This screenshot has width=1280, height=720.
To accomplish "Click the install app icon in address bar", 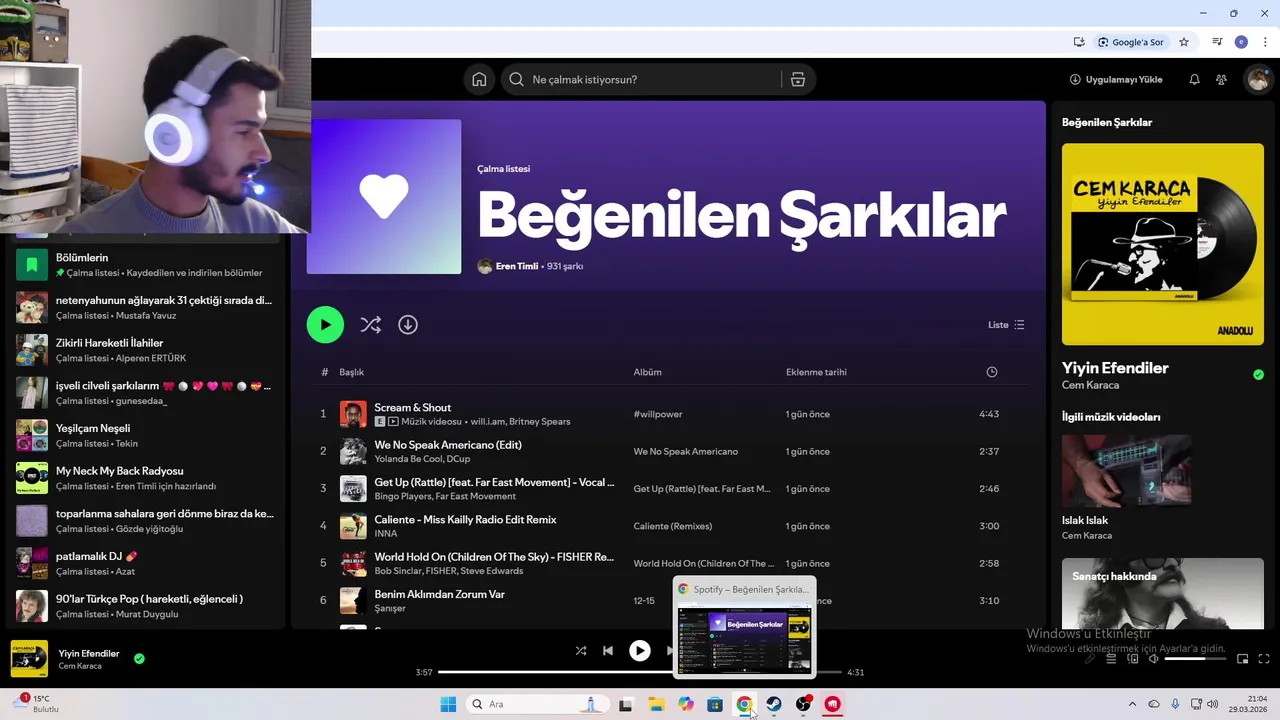I will click(1079, 42).
